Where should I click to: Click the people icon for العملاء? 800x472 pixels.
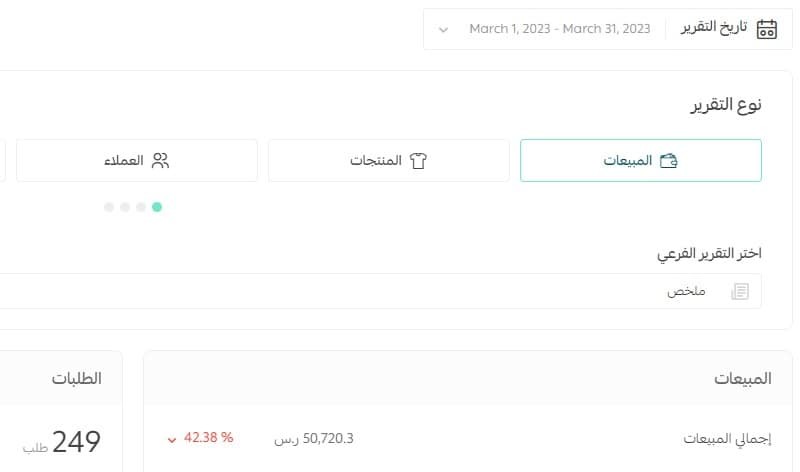tap(160, 161)
